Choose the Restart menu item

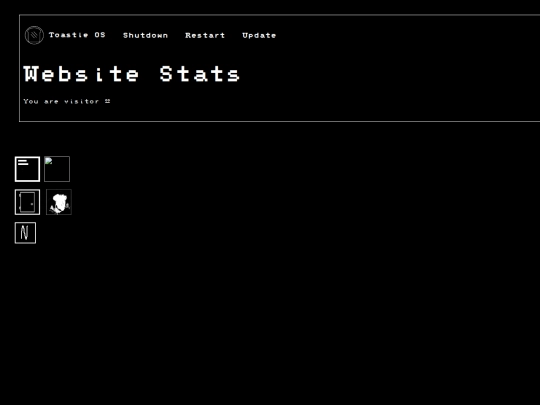(205, 35)
